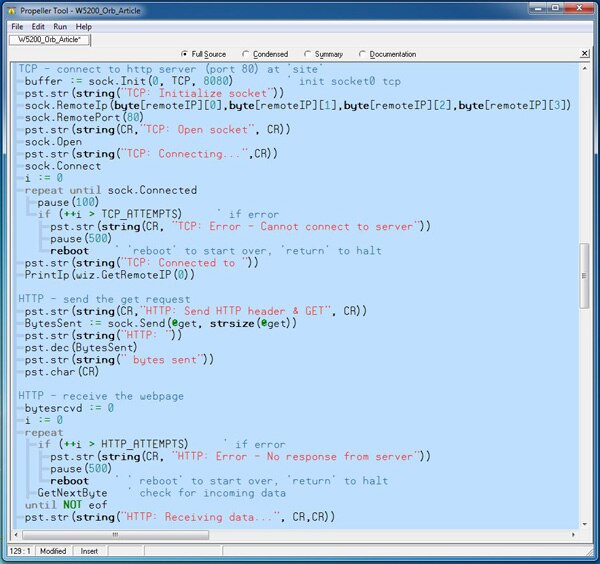Click the vertical scrollbar down arrow
The image size is (600, 564).
click(x=584, y=525)
